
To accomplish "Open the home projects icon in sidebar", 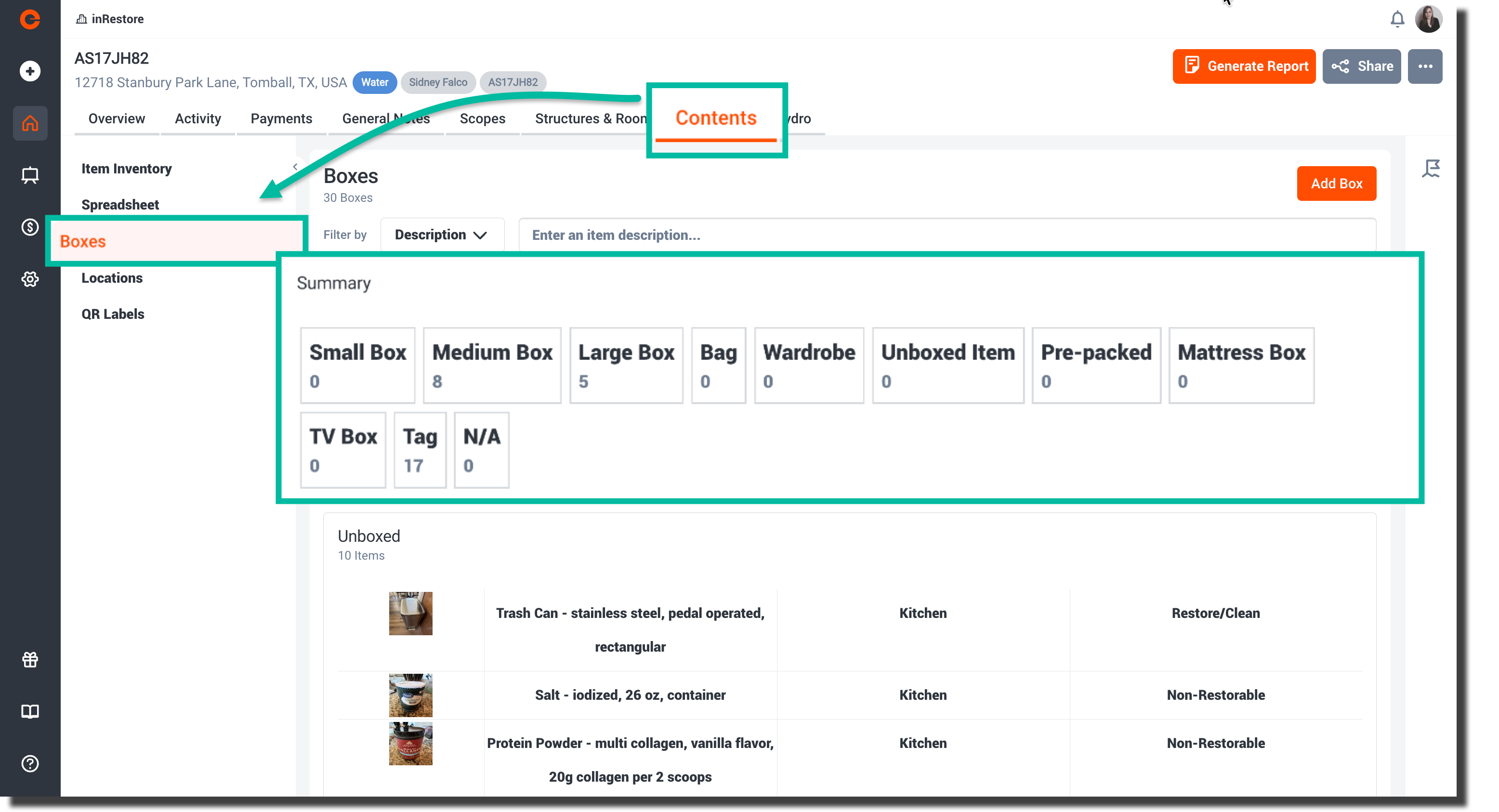I will click(30, 123).
